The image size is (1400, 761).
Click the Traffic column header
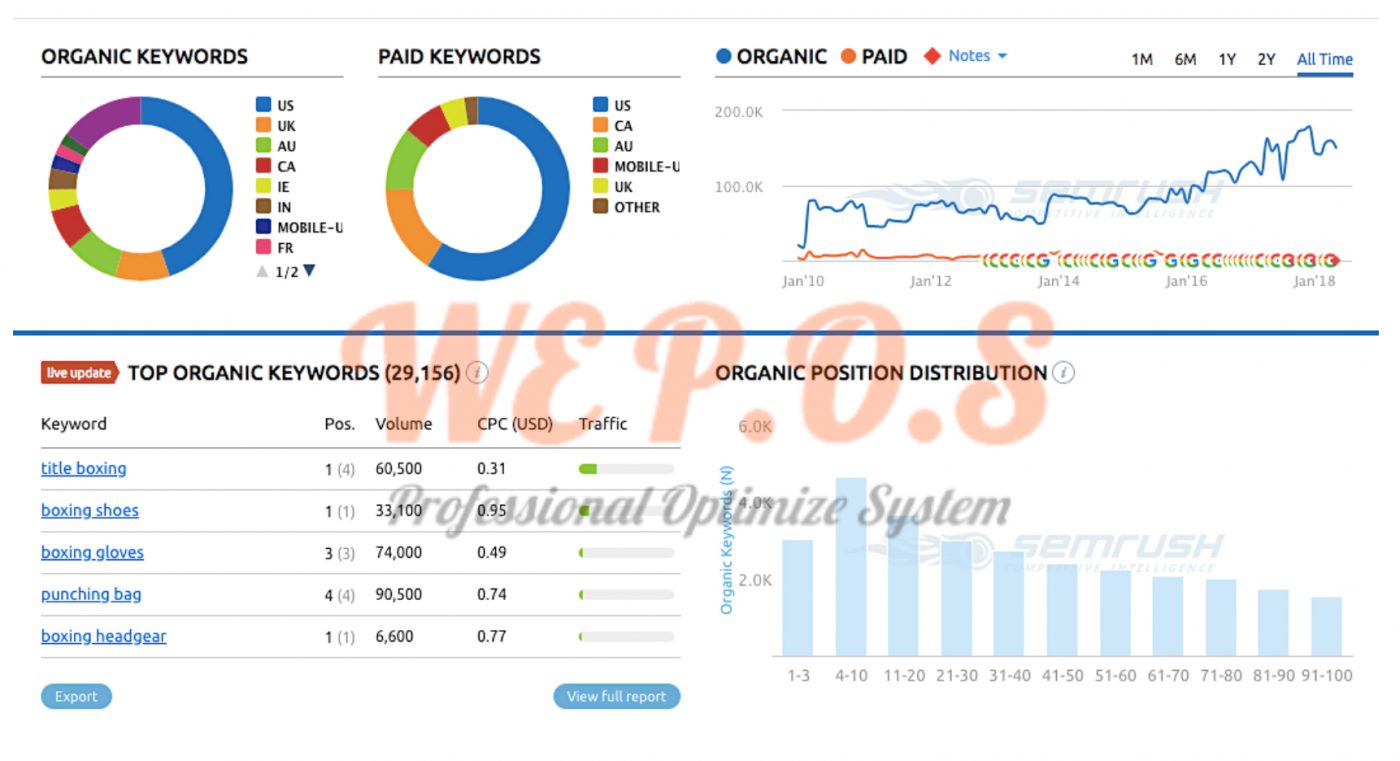[x=603, y=424]
